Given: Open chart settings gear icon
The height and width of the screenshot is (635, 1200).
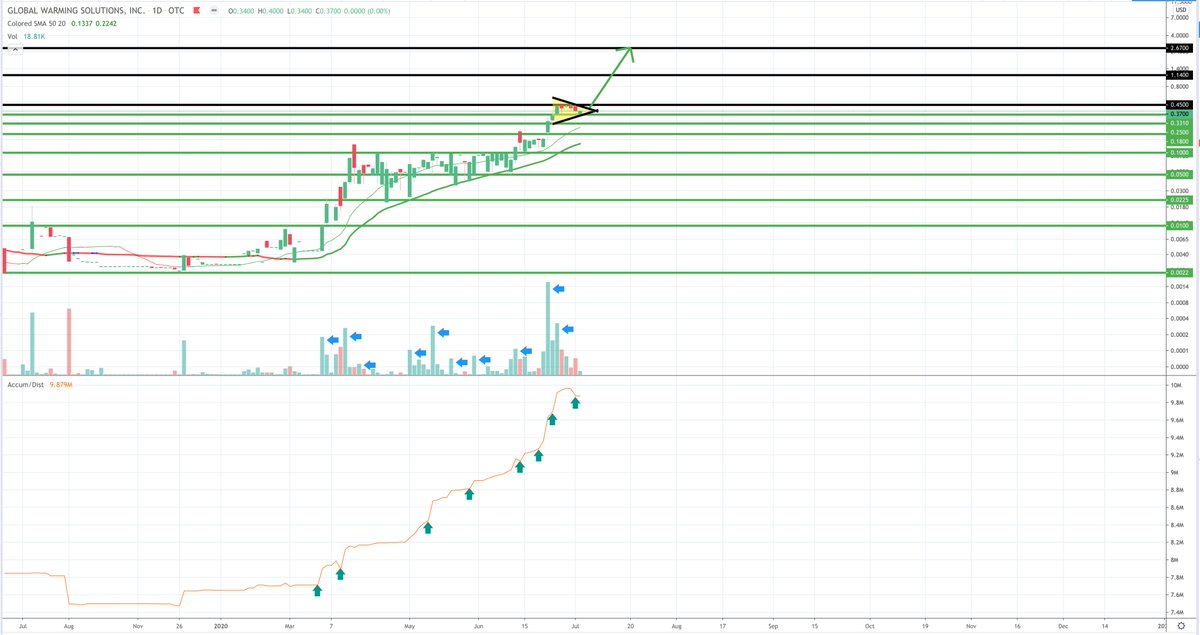Looking at the screenshot, I should tap(1182, 626).
